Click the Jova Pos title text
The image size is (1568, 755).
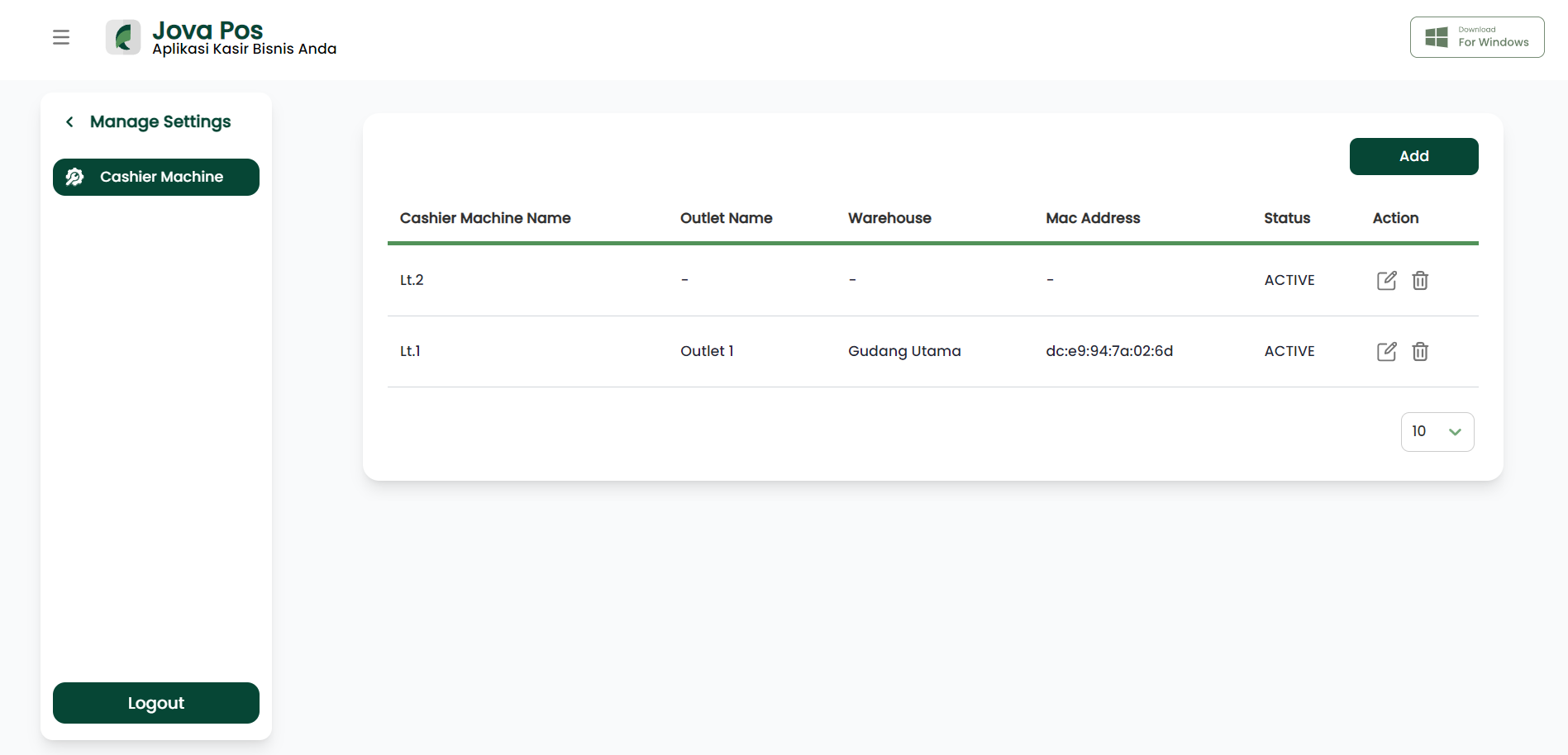pos(207,31)
